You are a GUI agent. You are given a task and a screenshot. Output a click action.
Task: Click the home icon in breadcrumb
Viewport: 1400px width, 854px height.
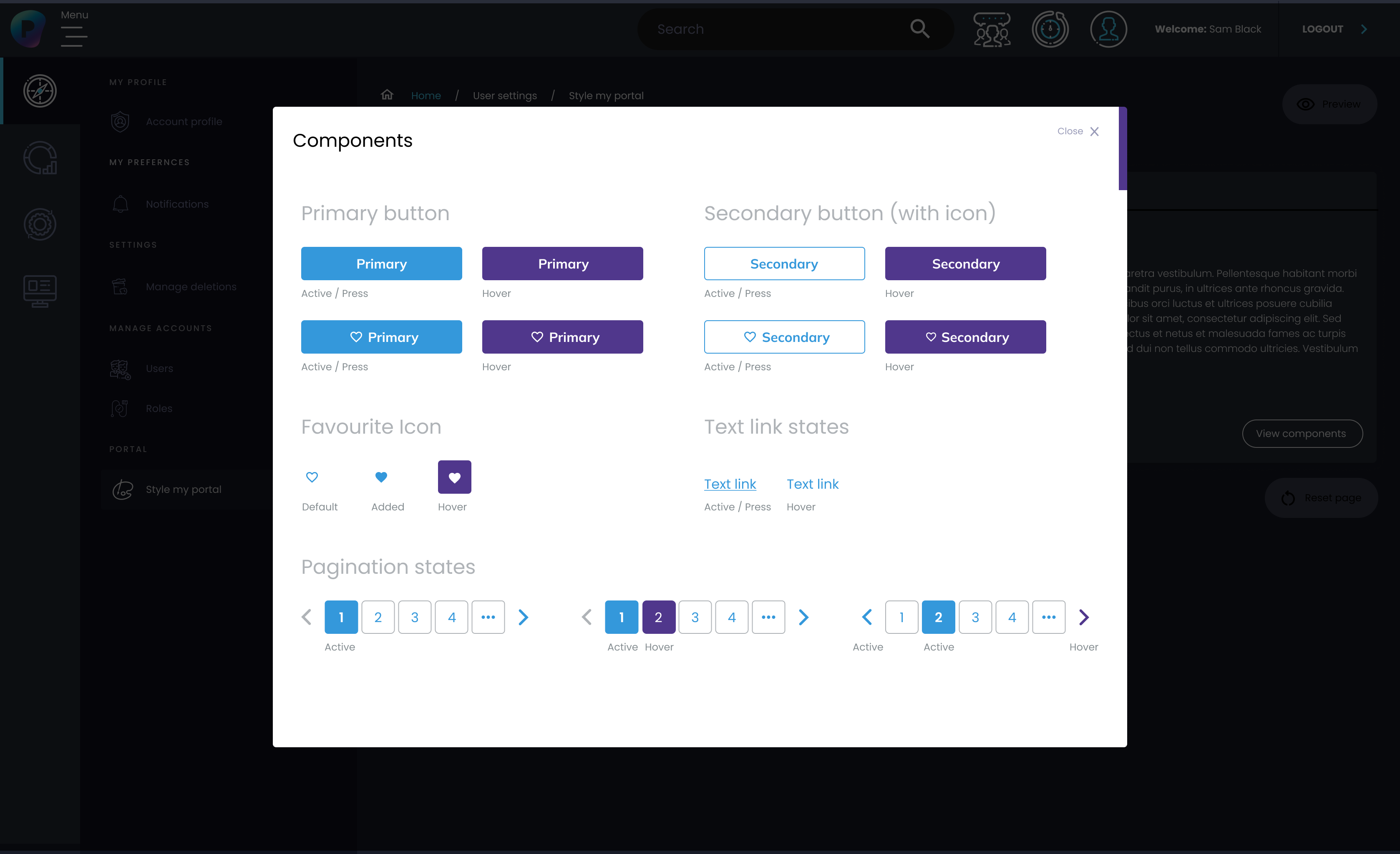[x=387, y=95]
